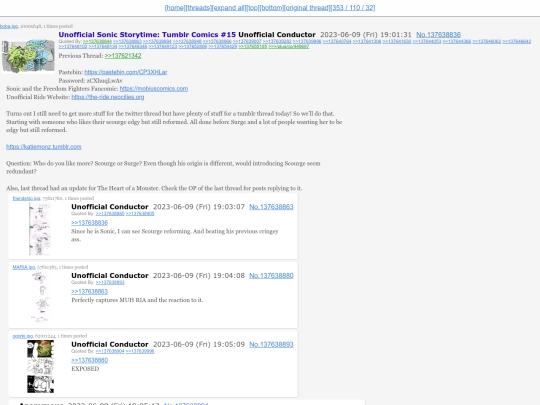Jump with the [top] navigation link
Image resolution: width=540 pixels, height=405 pixels.
pyautogui.click(x=253, y=8)
